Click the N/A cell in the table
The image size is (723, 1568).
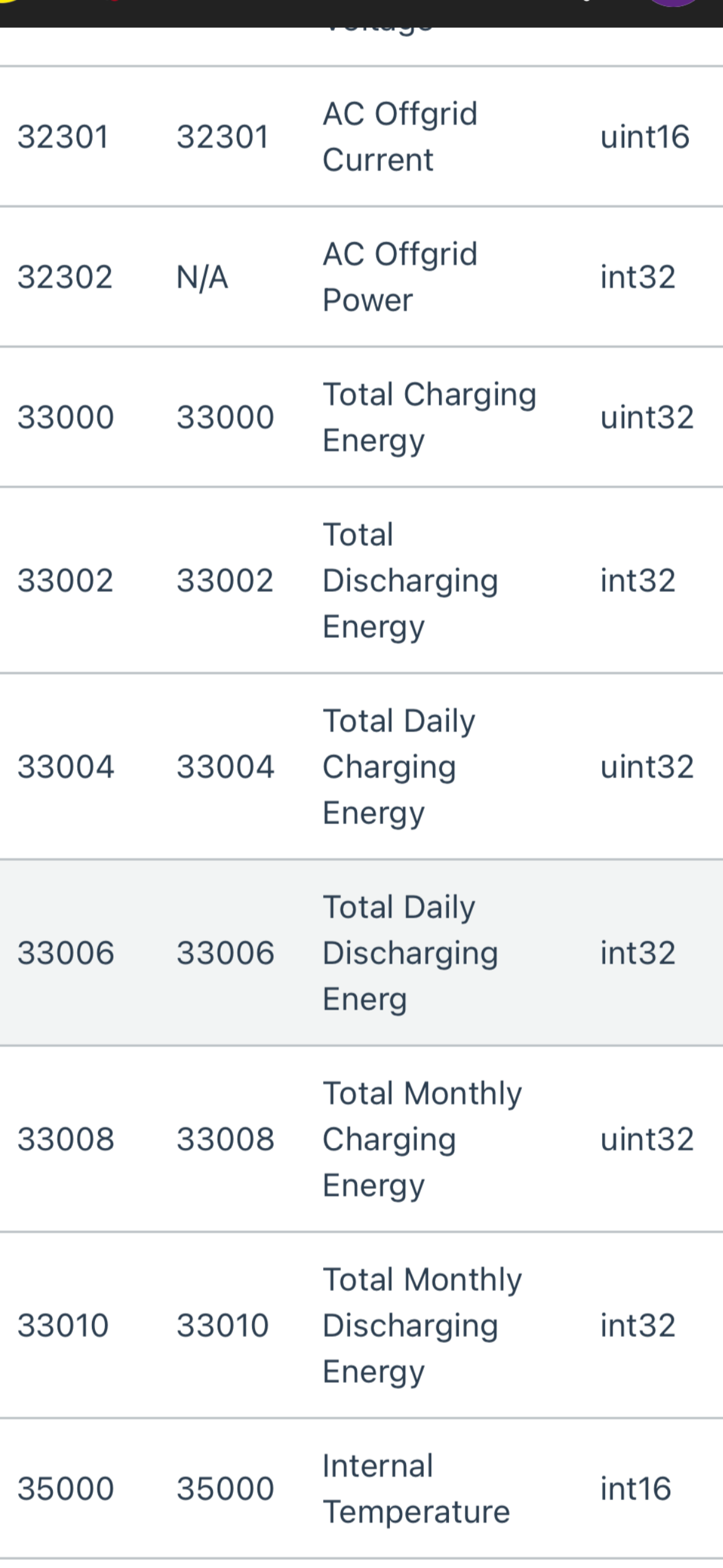click(202, 277)
